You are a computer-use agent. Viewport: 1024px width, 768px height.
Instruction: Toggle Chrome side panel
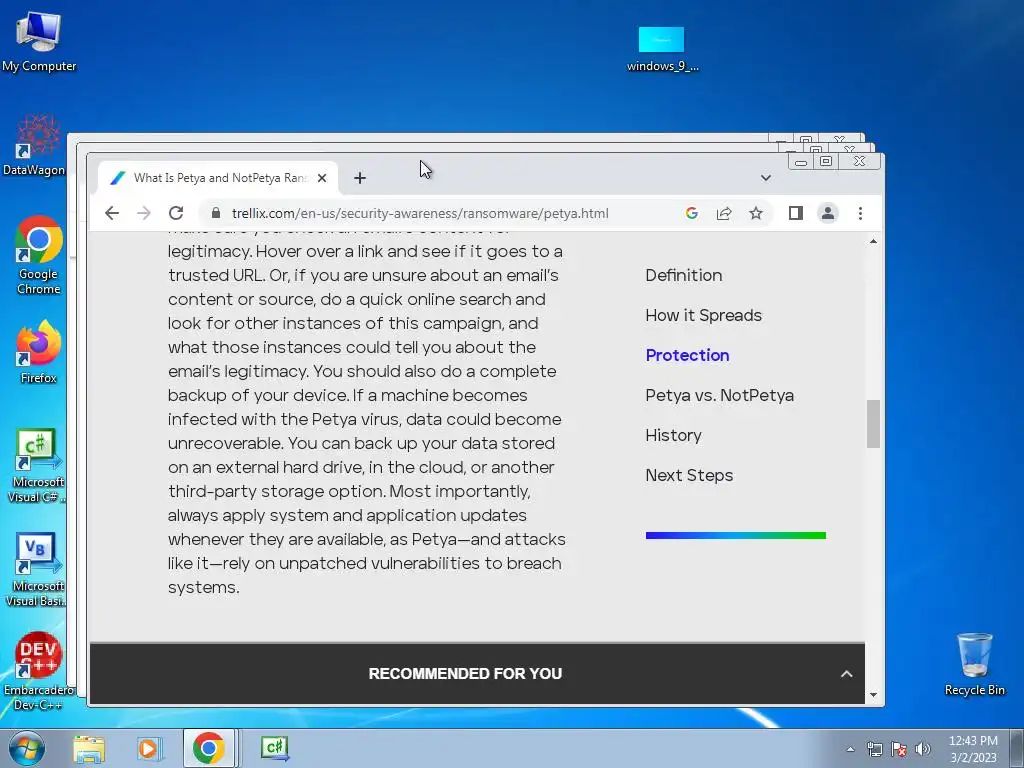(x=795, y=213)
